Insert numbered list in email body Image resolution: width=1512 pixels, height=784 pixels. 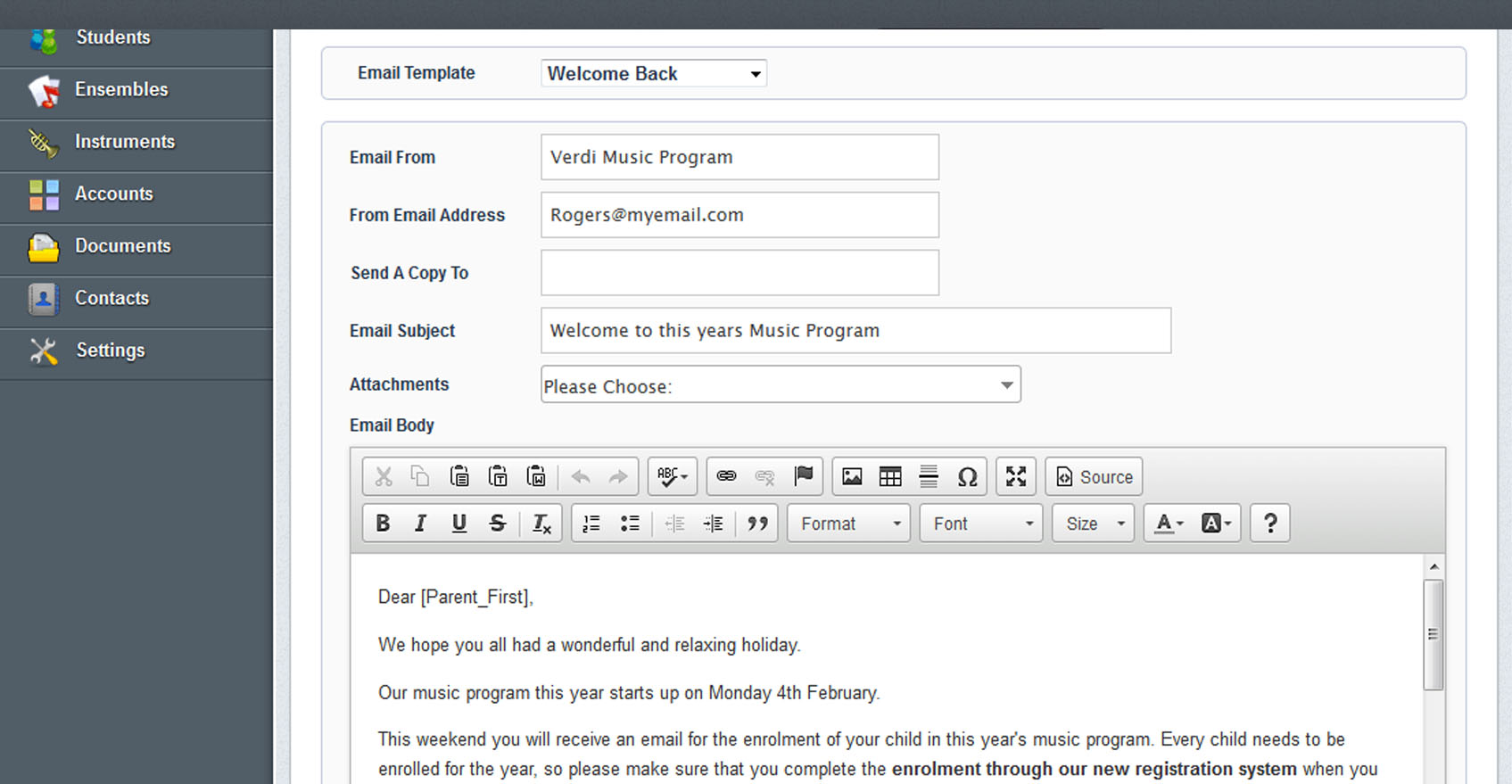[x=591, y=524]
